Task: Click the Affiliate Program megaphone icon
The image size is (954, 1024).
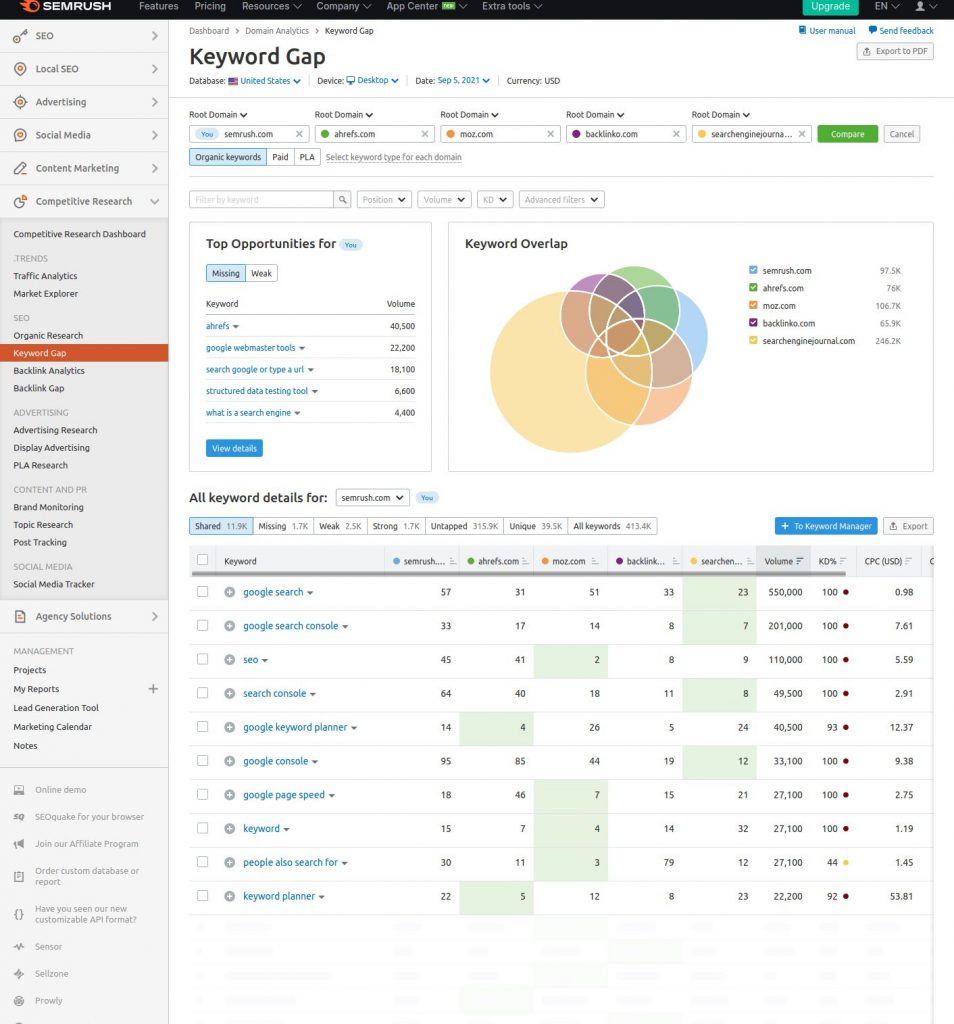Action: [x=19, y=844]
